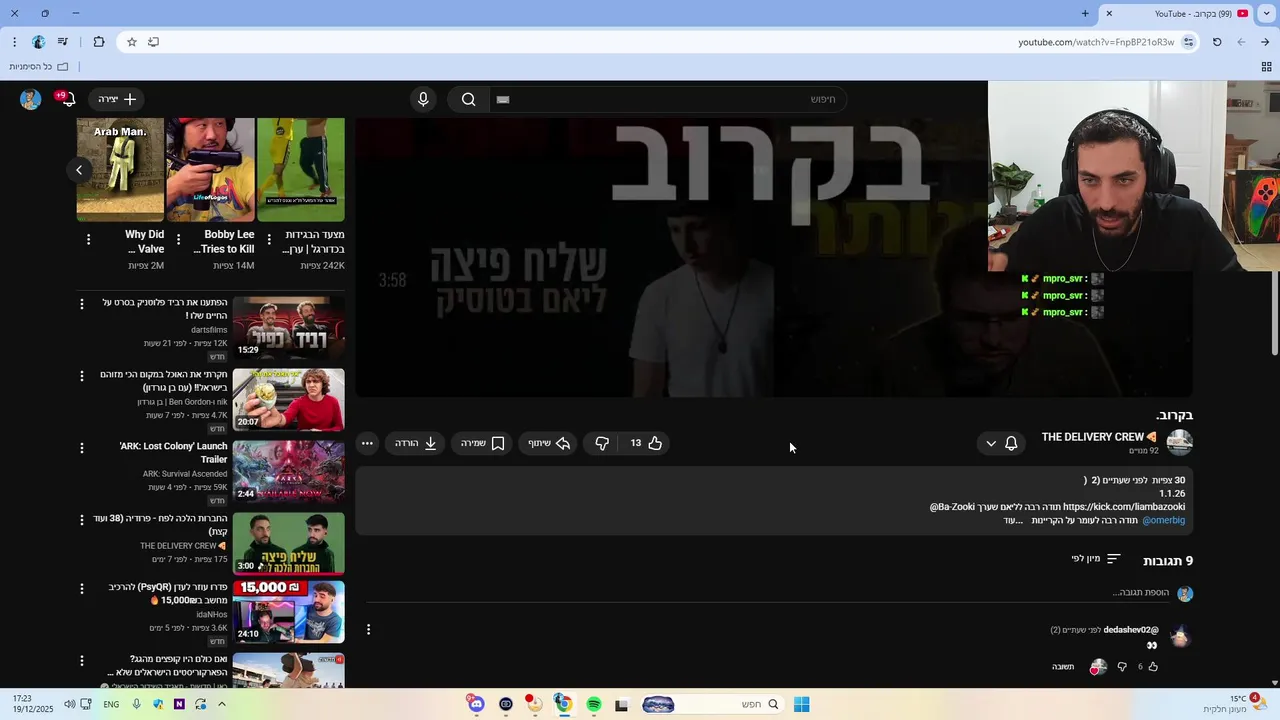Click the YouTube voice search microphone
Screen dimensions: 1280x720
coord(423,99)
